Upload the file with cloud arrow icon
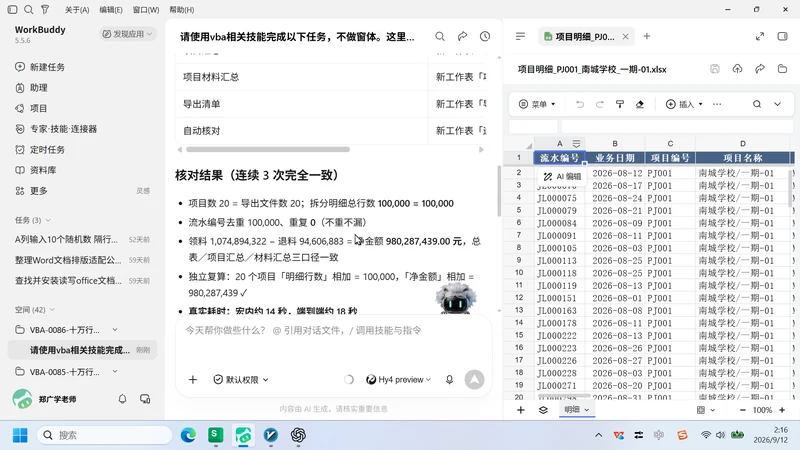This screenshot has height=450, width=800. [x=737, y=69]
